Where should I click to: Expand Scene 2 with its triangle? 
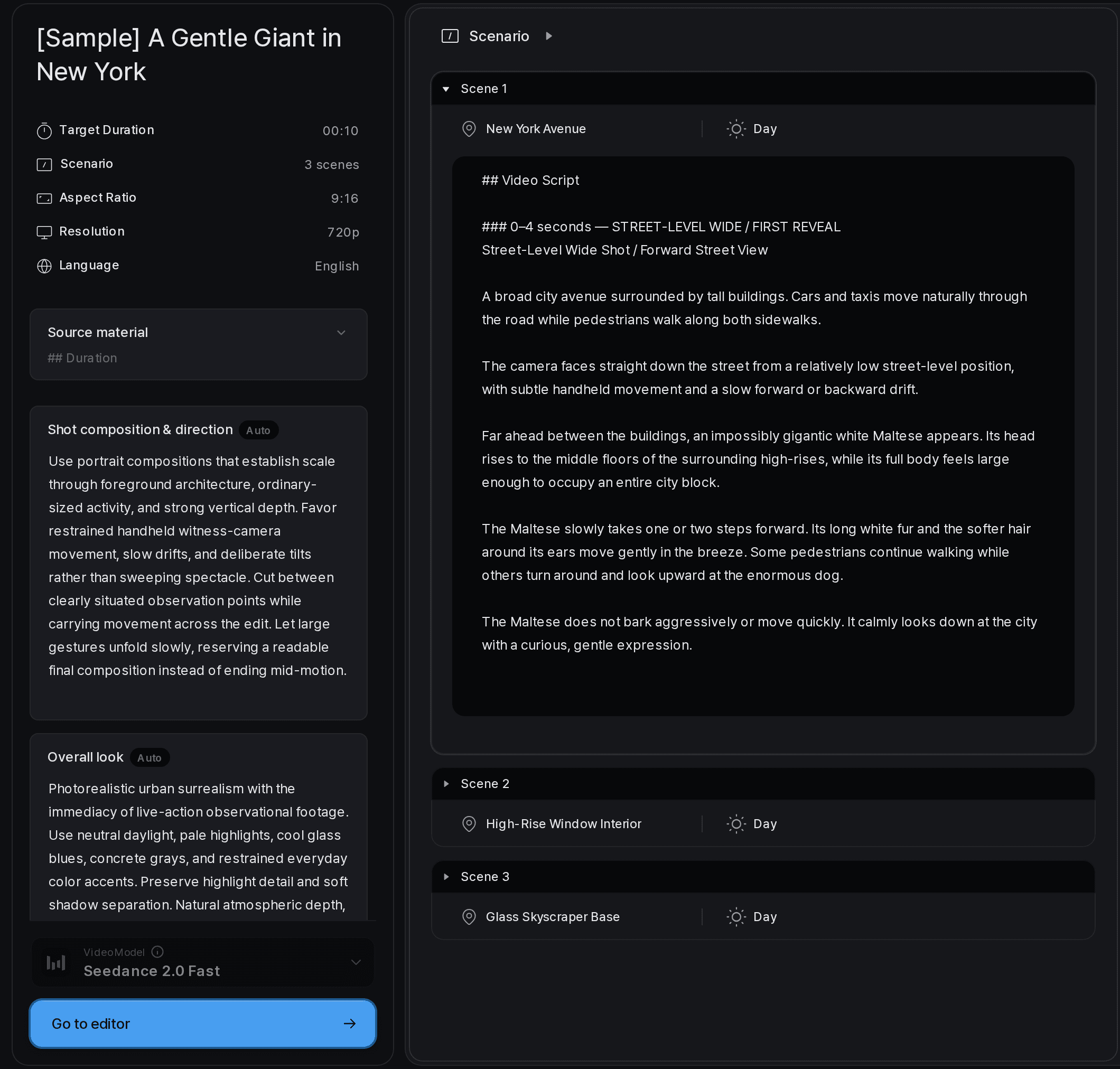click(x=446, y=784)
